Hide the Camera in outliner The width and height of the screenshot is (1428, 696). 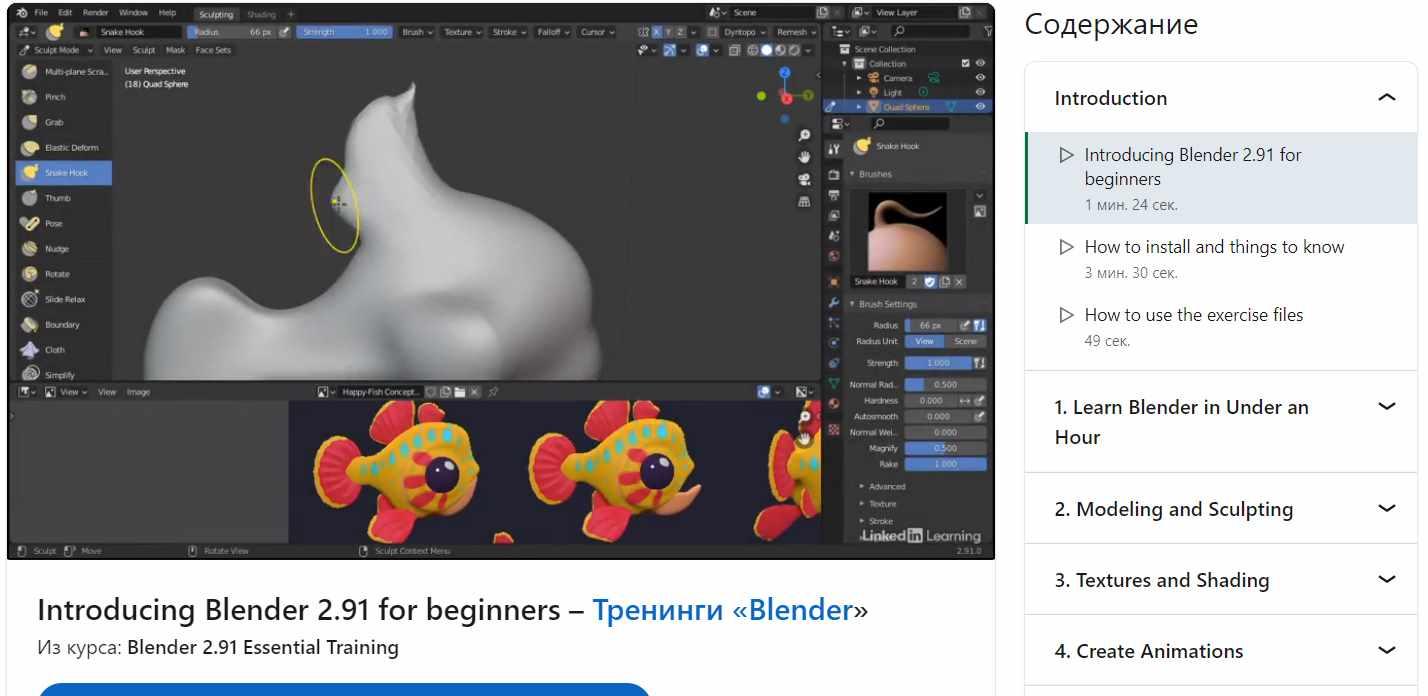(980, 78)
